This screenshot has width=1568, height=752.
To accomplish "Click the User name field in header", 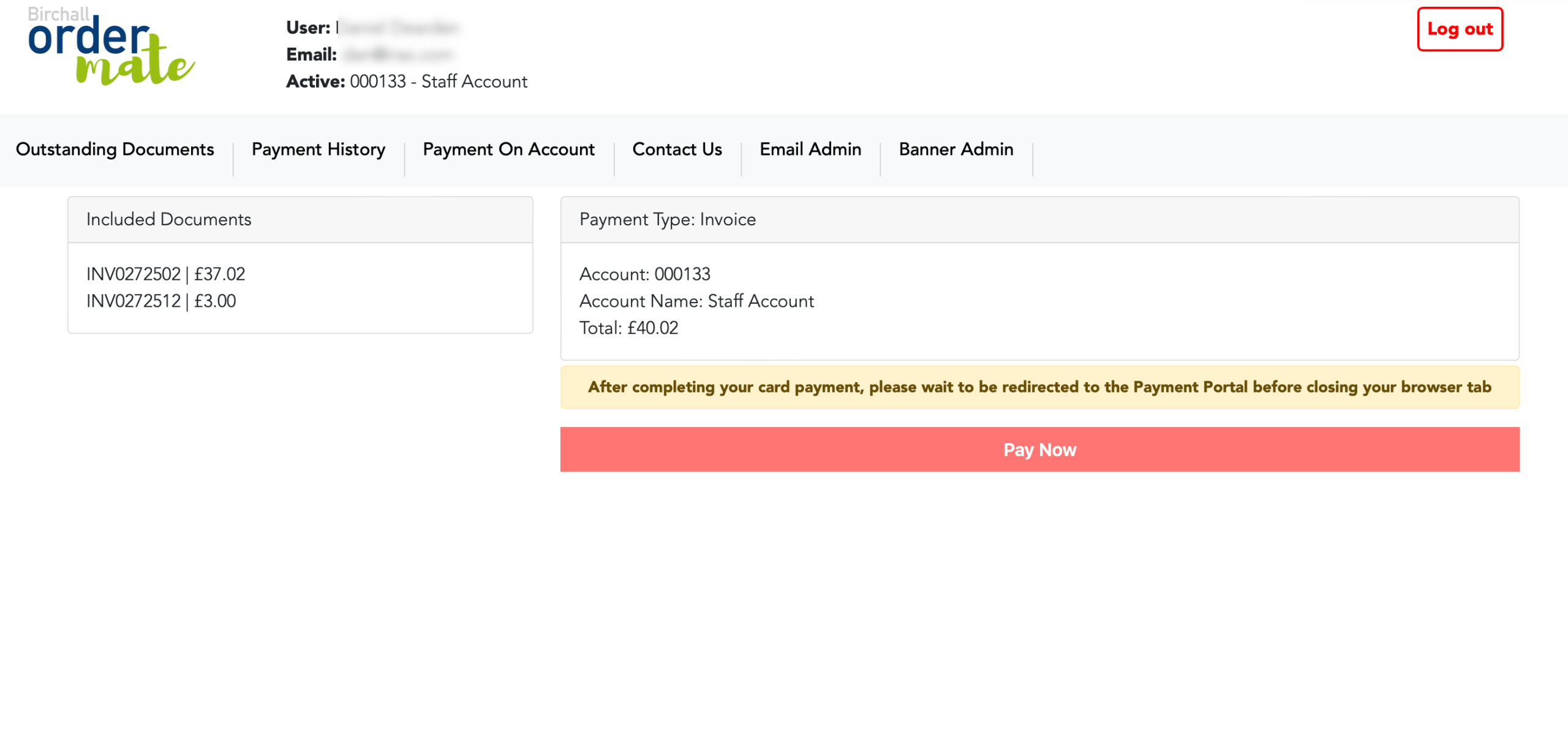I will point(397,28).
